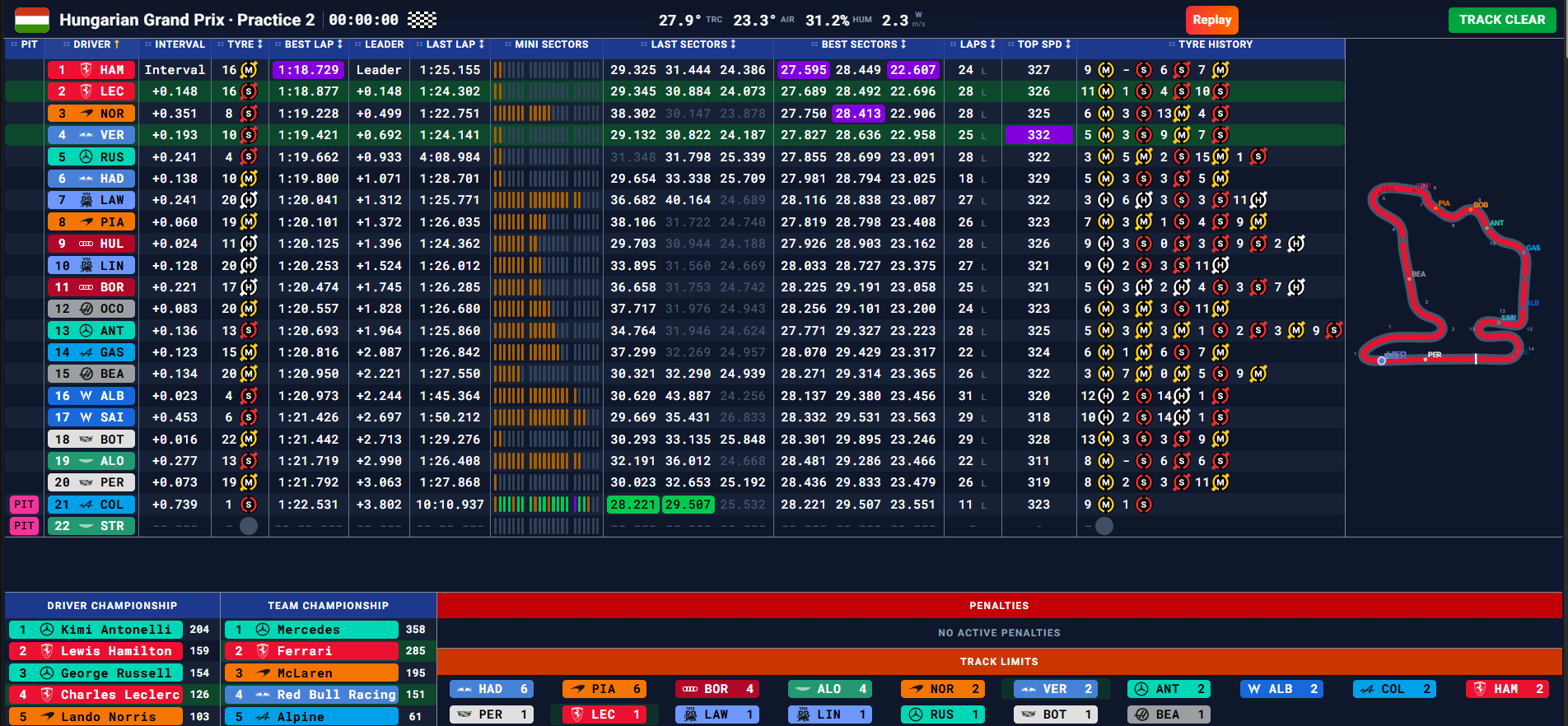Click the green TRACK CLEAR status button
The width and height of the screenshot is (1568, 726).
pos(1502,20)
